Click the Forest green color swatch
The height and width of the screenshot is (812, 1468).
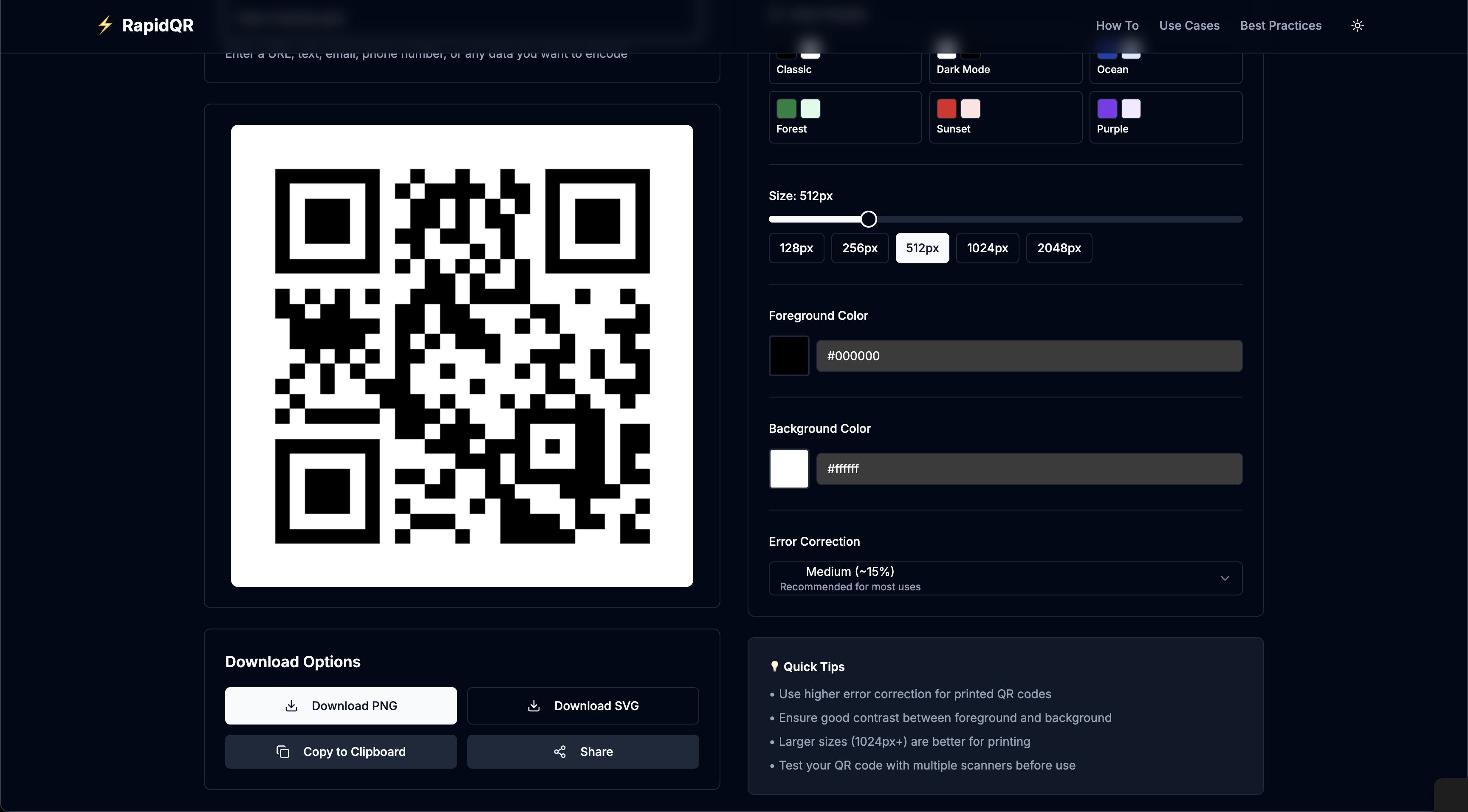pos(786,108)
